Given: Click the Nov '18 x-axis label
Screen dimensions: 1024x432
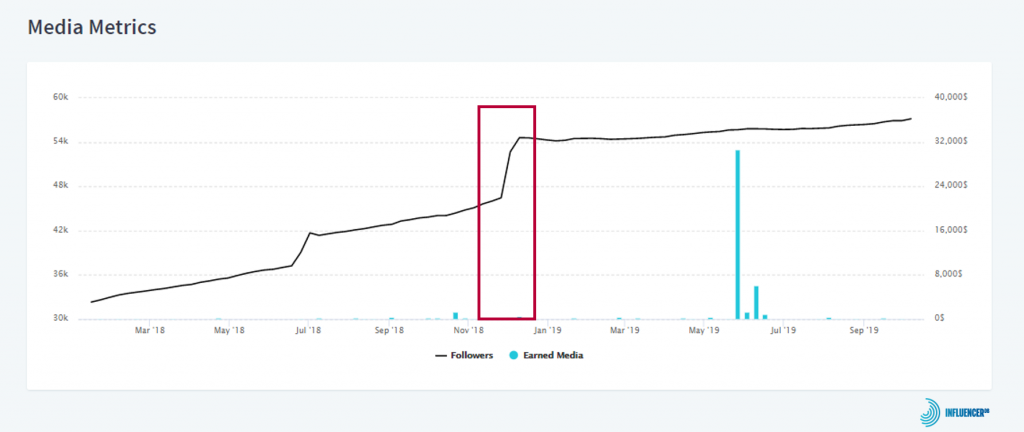Looking at the screenshot, I should click(x=468, y=329).
